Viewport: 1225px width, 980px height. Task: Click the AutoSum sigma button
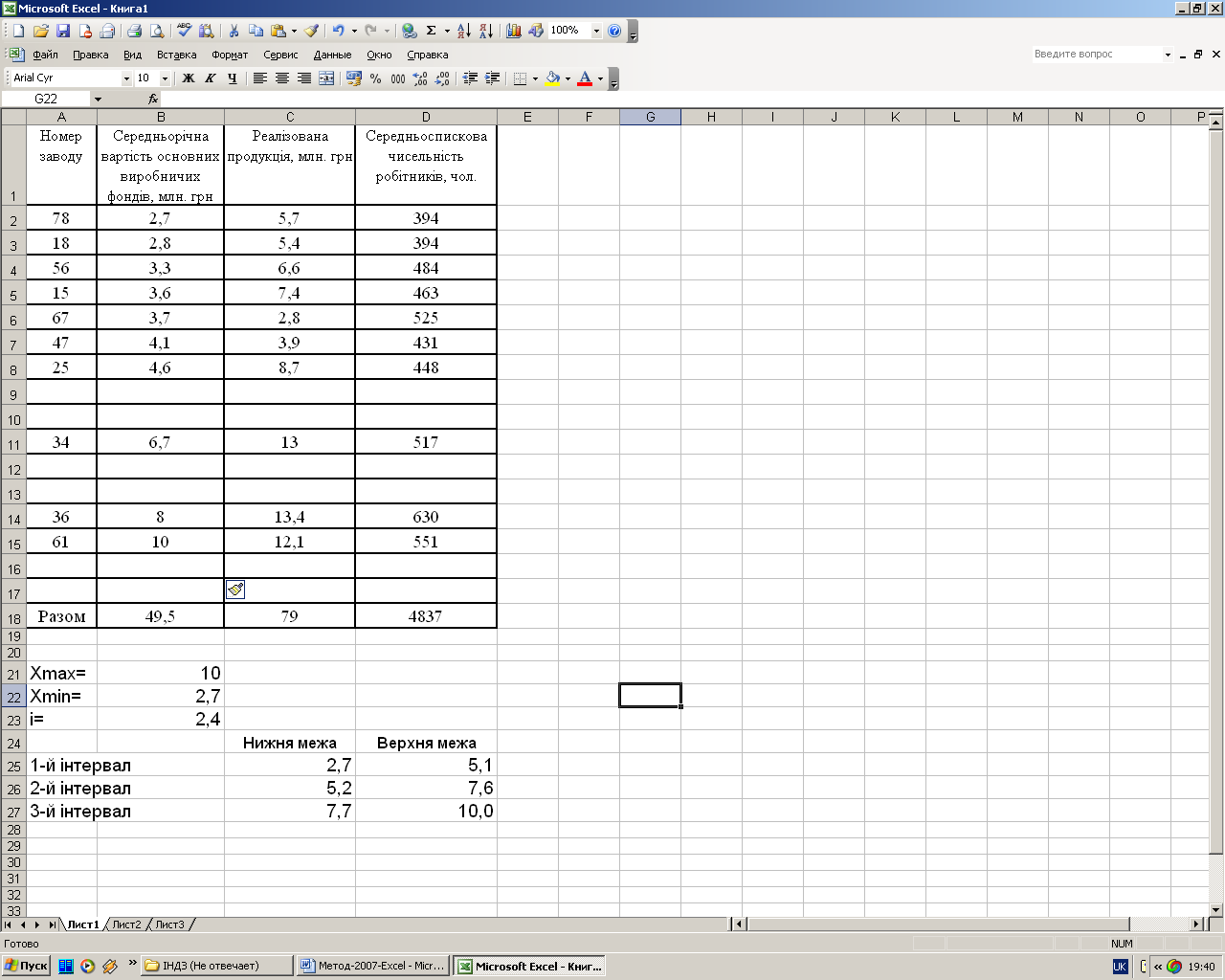pos(431,31)
